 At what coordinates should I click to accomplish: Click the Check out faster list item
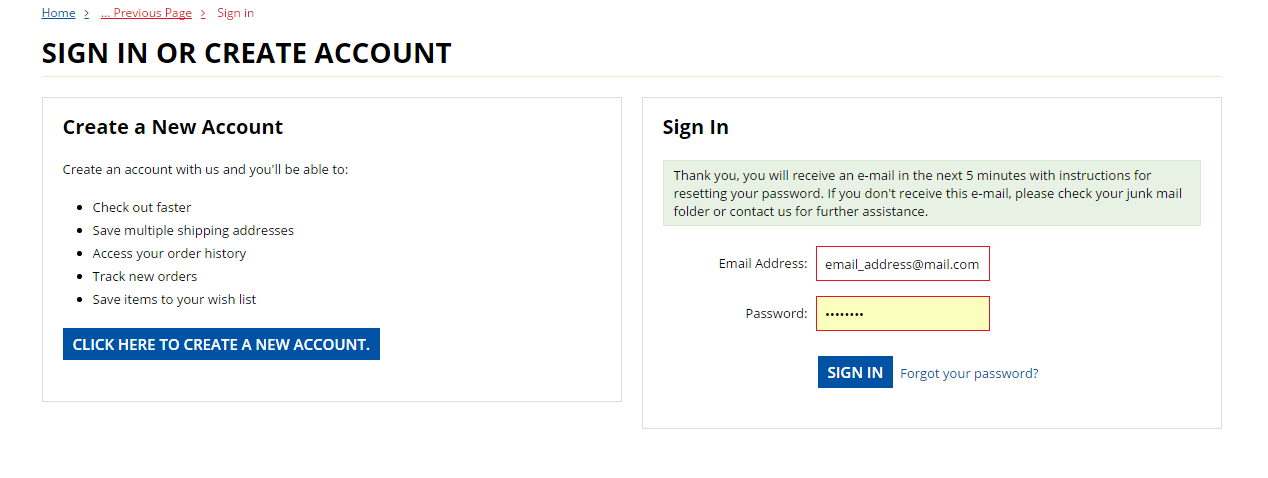[x=141, y=207]
